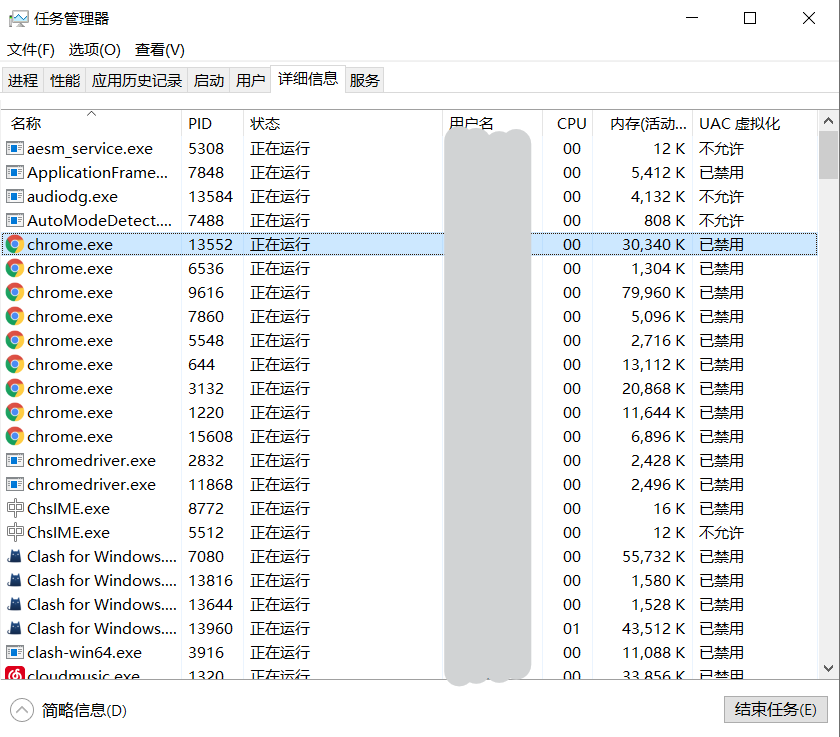The height and width of the screenshot is (737, 840).
Task: Switch to the 服务 tab
Action: (365, 80)
